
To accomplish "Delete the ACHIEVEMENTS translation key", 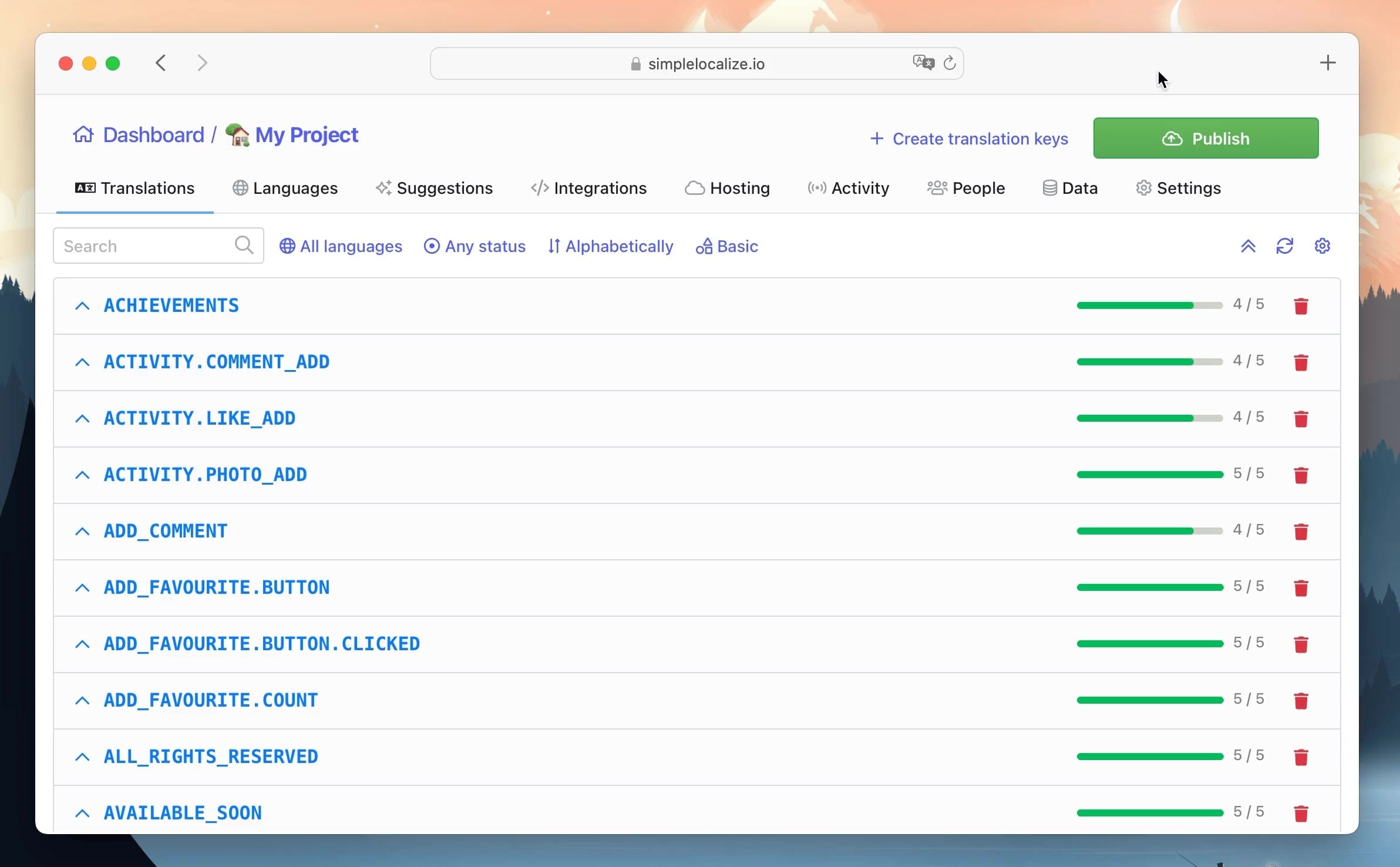I will click(x=1301, y=306).
